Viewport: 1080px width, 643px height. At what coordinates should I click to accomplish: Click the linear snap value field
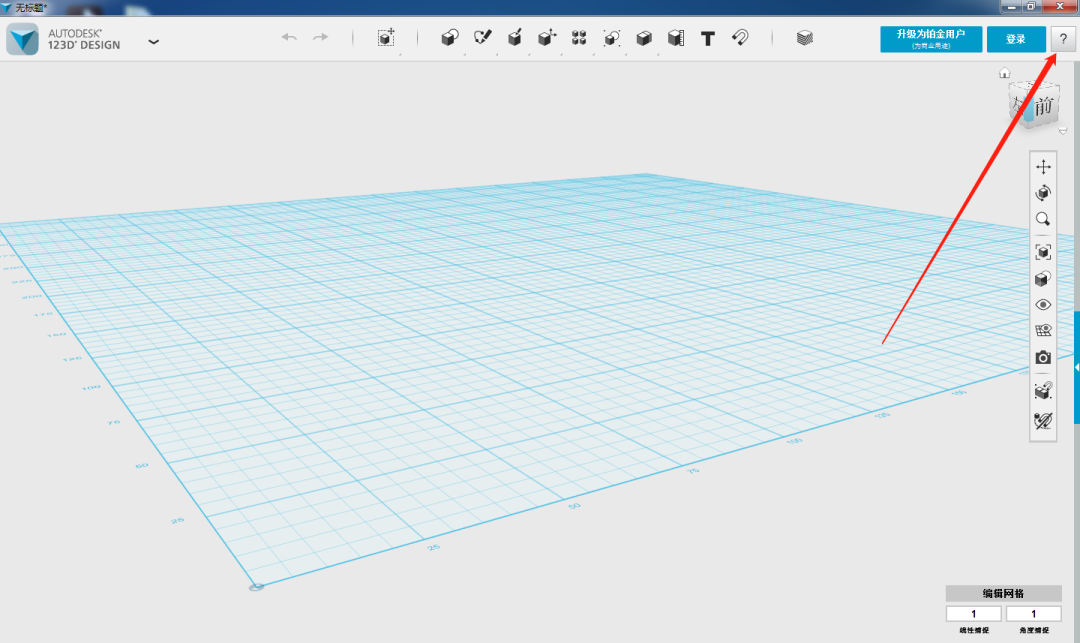pos(973,613)
